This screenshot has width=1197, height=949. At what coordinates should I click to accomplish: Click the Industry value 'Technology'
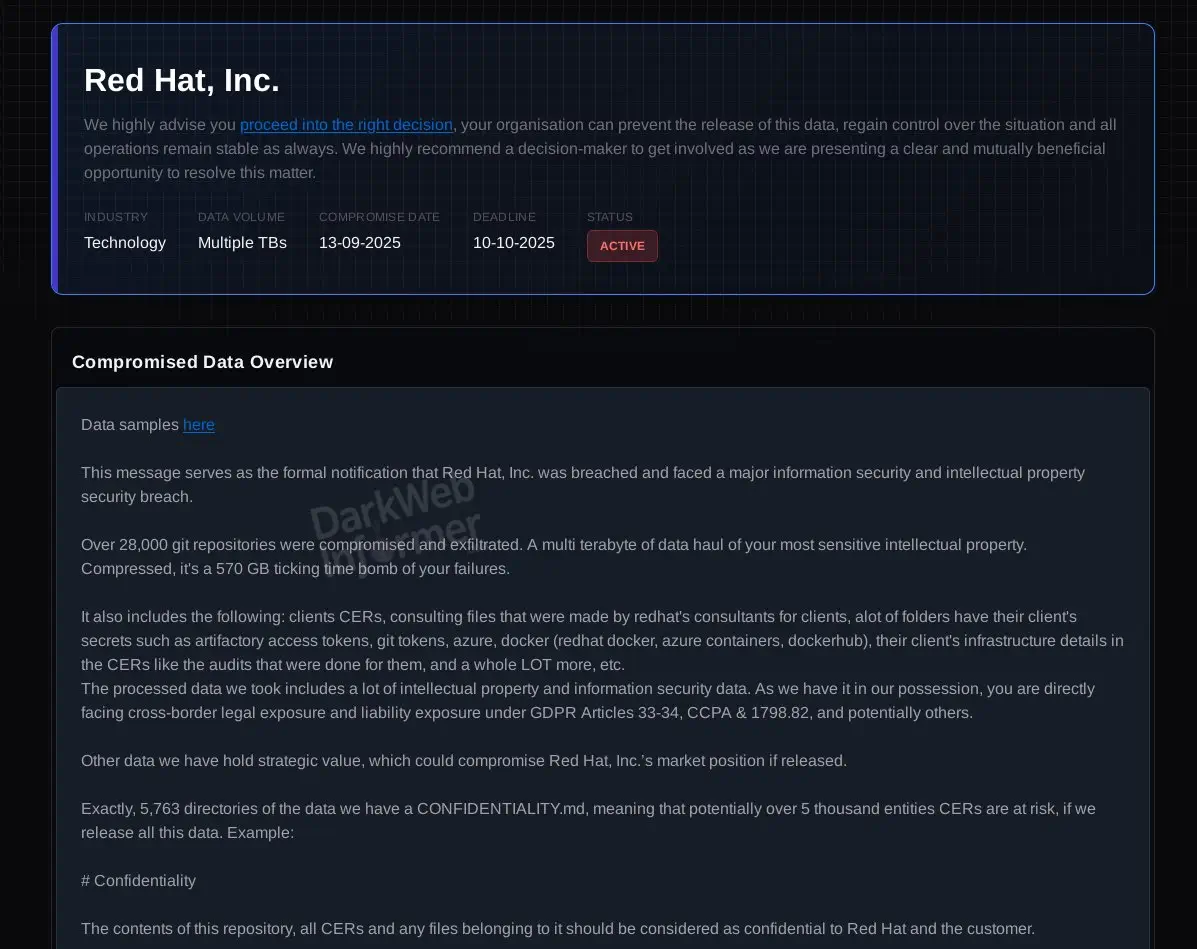pyautogui.click(x=124, y=243)
